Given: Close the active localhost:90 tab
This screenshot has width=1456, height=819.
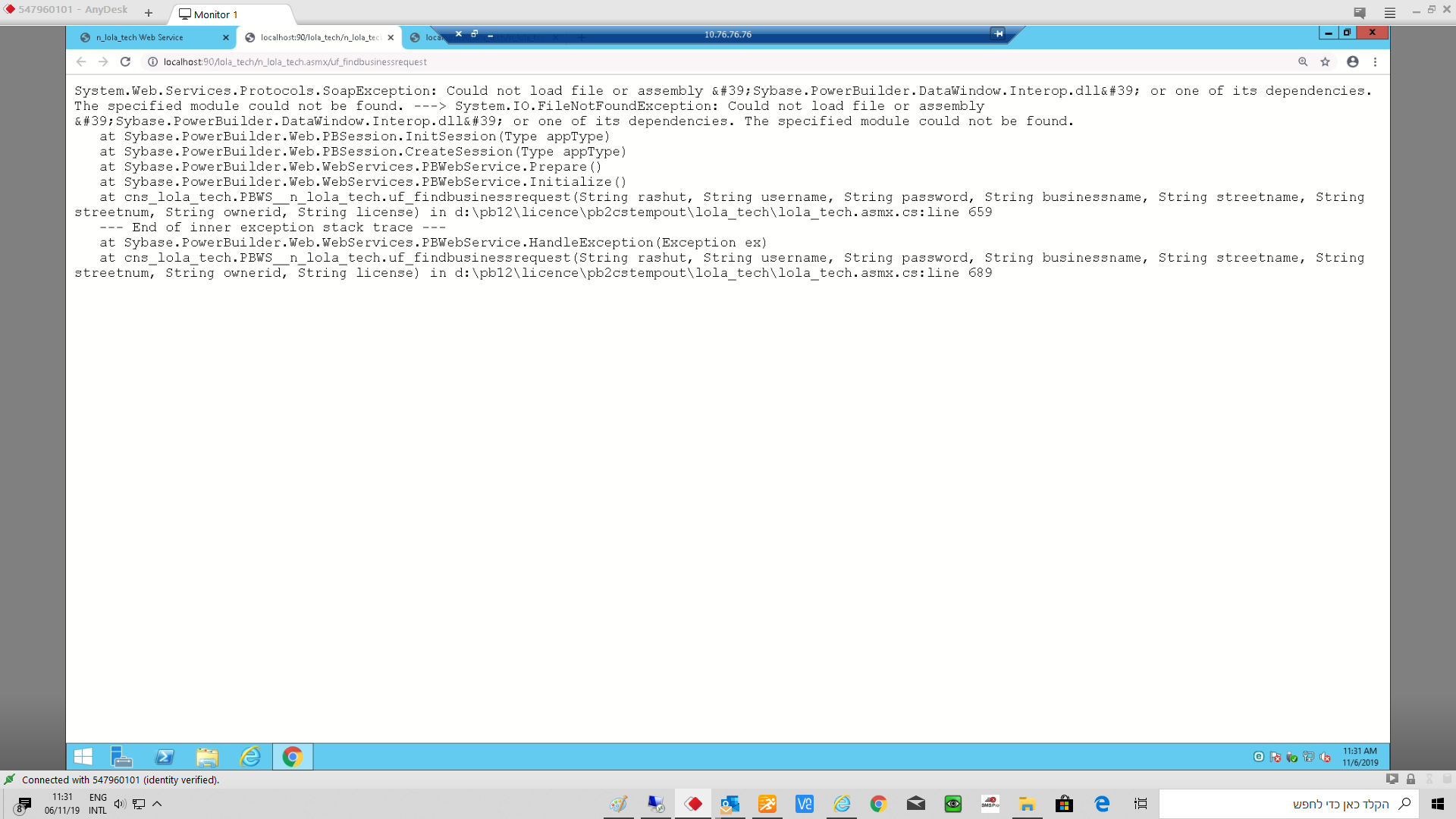Looking at the screenshot, I should [391, 37].
